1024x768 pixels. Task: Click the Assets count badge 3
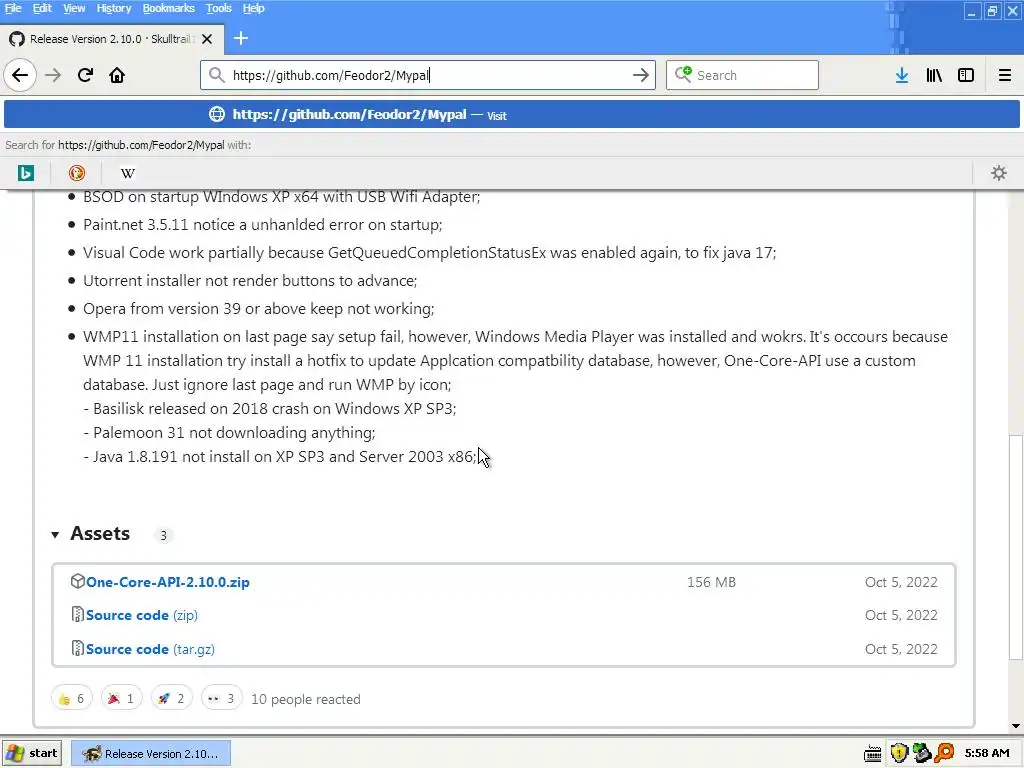[163, 536]
